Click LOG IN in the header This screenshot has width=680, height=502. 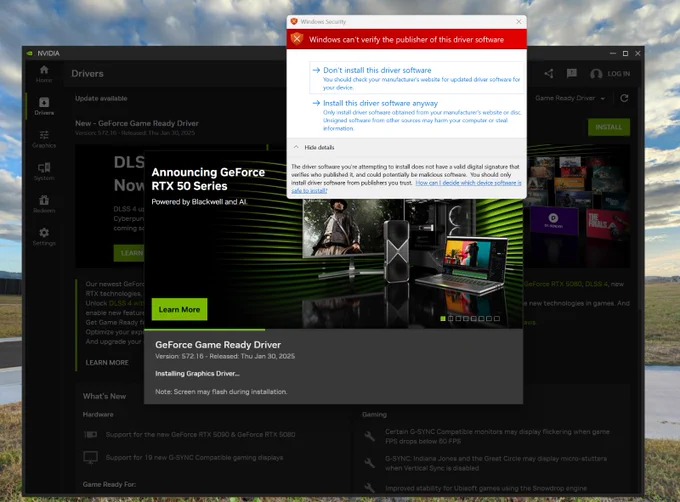[x=619, y=74]
